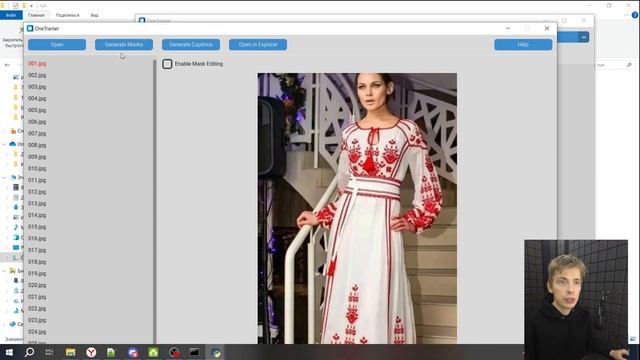640x360 pixels.
Task: Select 014.jpg in the file list
Action: (37, 215)
